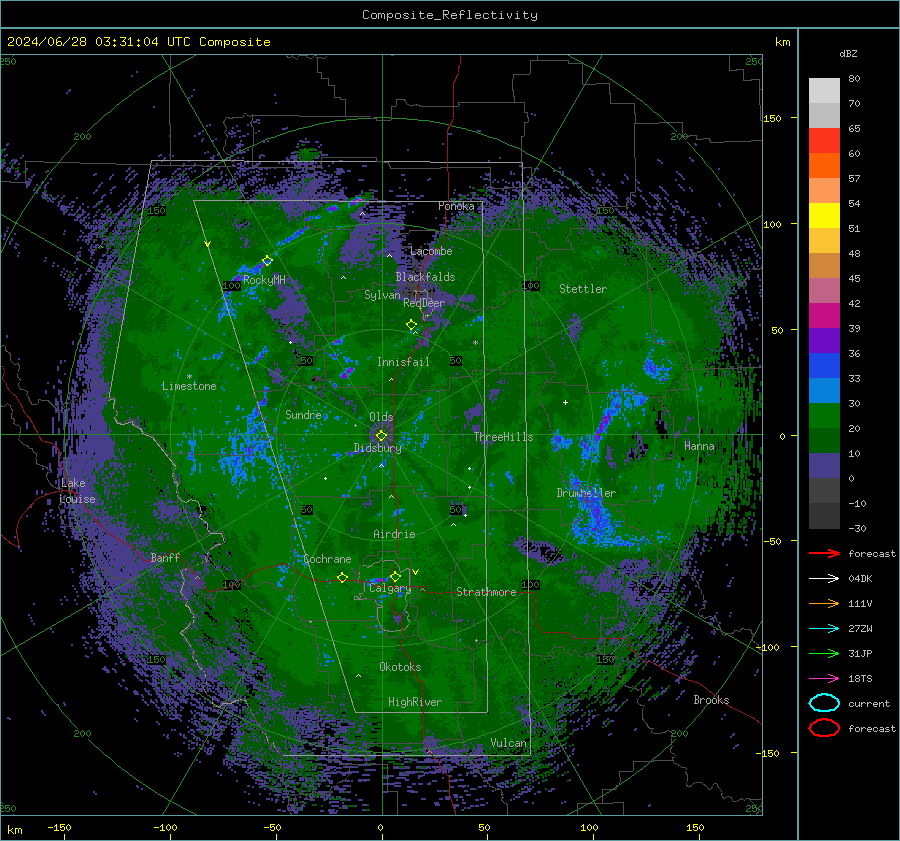900x841 pixels.
Task: Click the Vulcan label
Action: point(508,743)
